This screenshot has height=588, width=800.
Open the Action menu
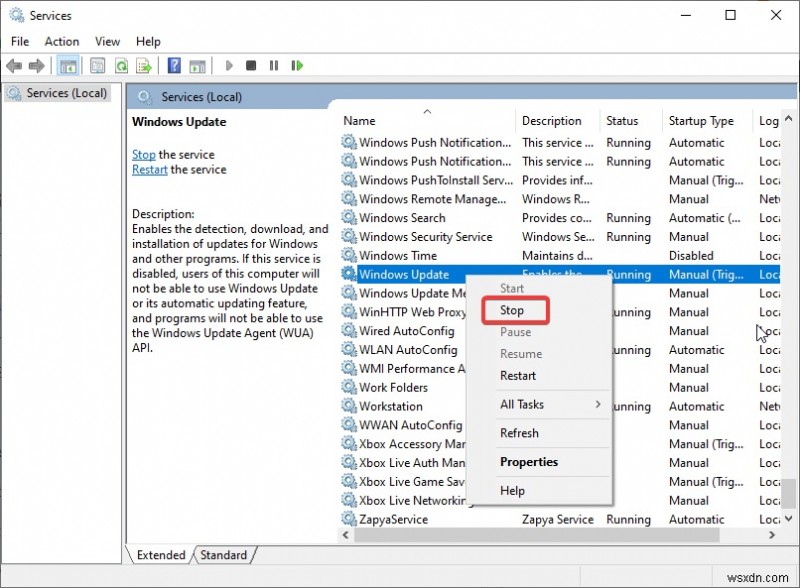click(x=62, y=41)
